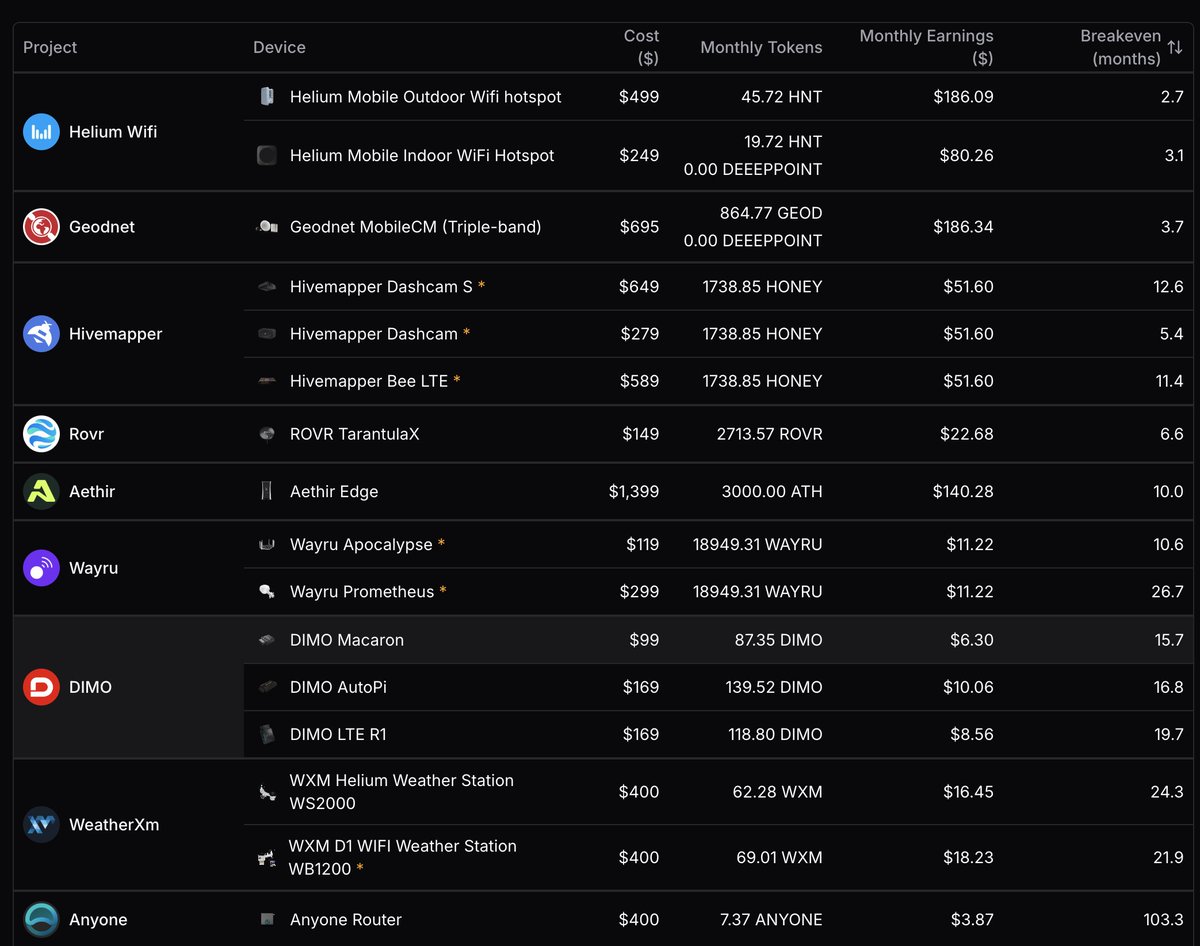Click the Hivemapper Dashcam $279 cost cell

point(639,334)
